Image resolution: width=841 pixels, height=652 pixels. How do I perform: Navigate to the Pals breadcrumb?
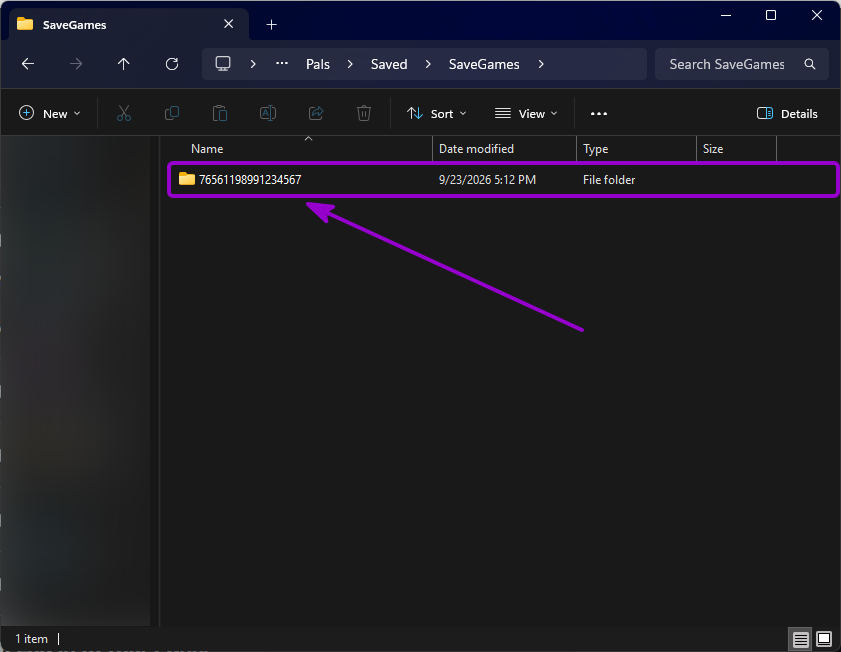pyautogui.click(x=318, y=64)
